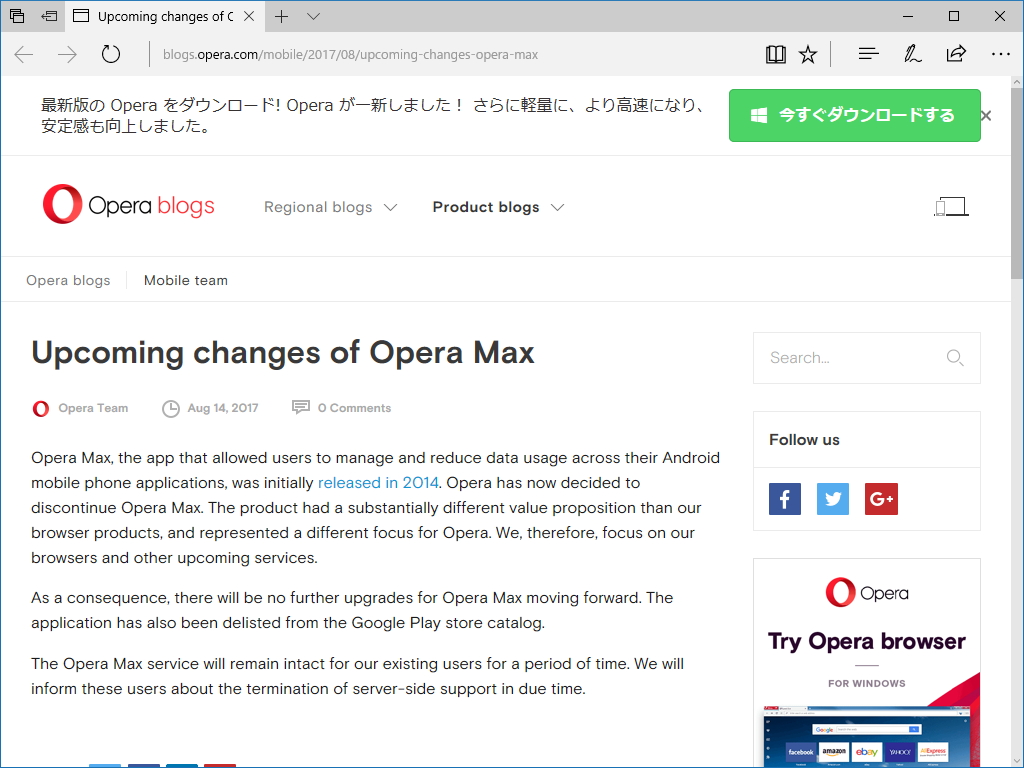This screenshot has height=768, width=1024.
Task: Click the devices icon in header
Action: (951, 206)
